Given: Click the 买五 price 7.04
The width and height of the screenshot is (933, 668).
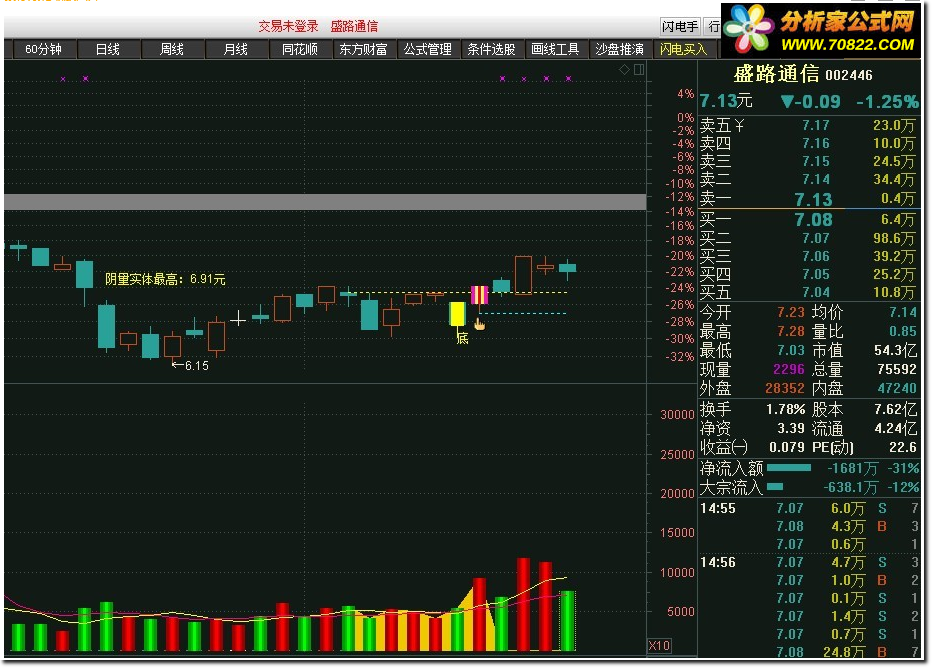Looking at the screenshot, I should [815, 292].
